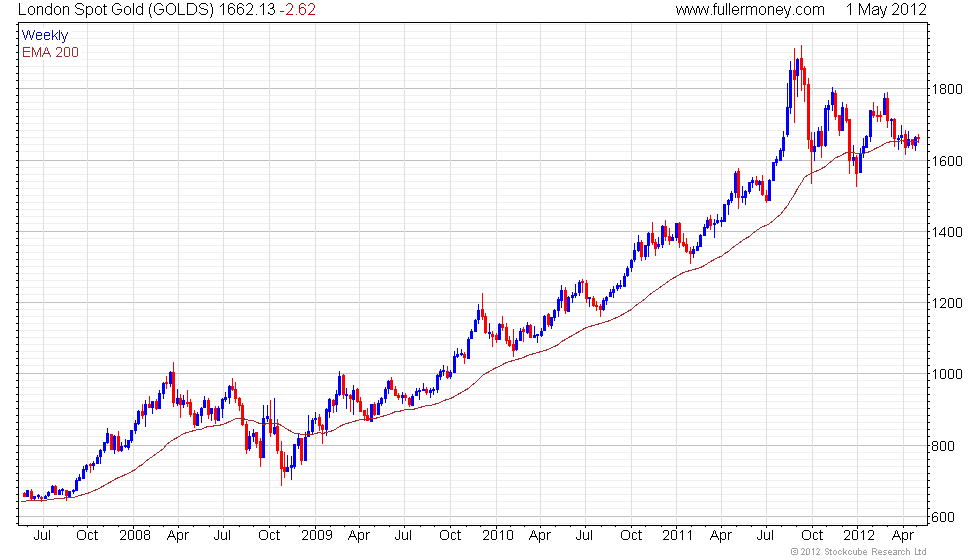Click the 1800 price axis label
This screenshot has height=560, width=980.
point(947,89)
